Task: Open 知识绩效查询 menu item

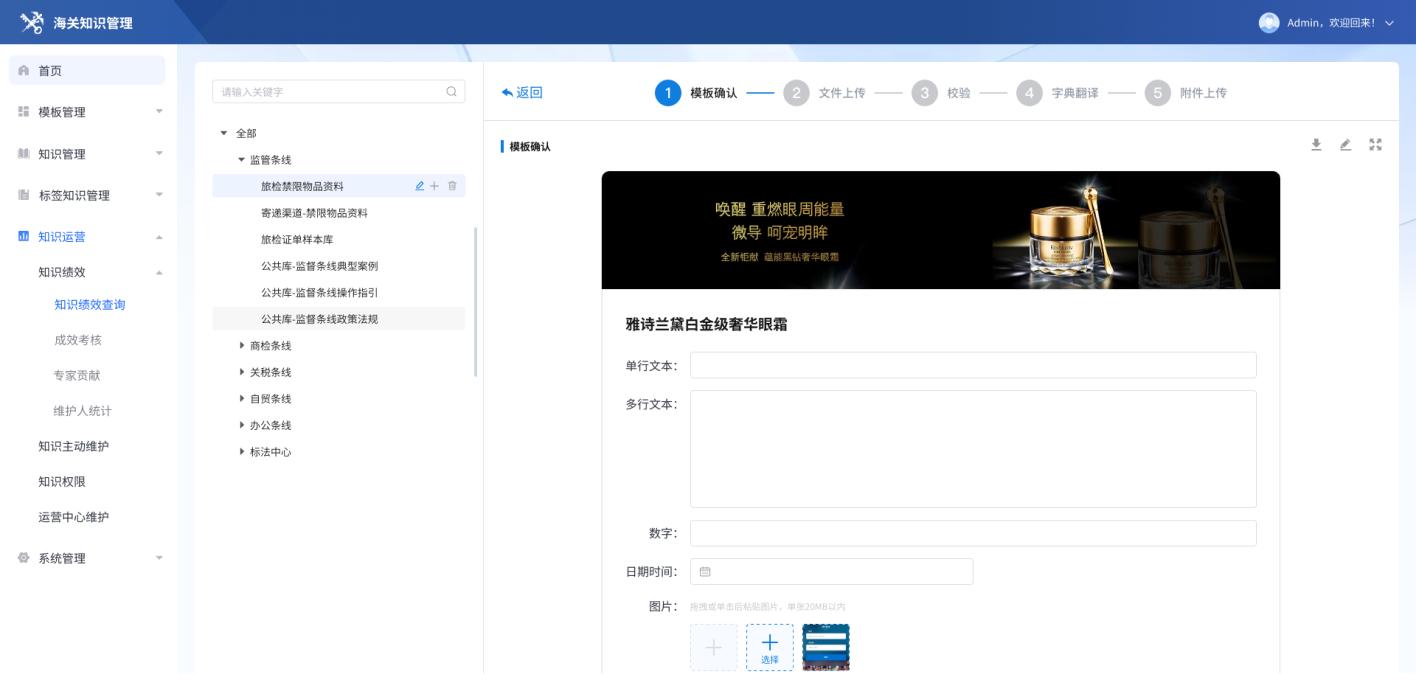Action: (x=90, y=305)
